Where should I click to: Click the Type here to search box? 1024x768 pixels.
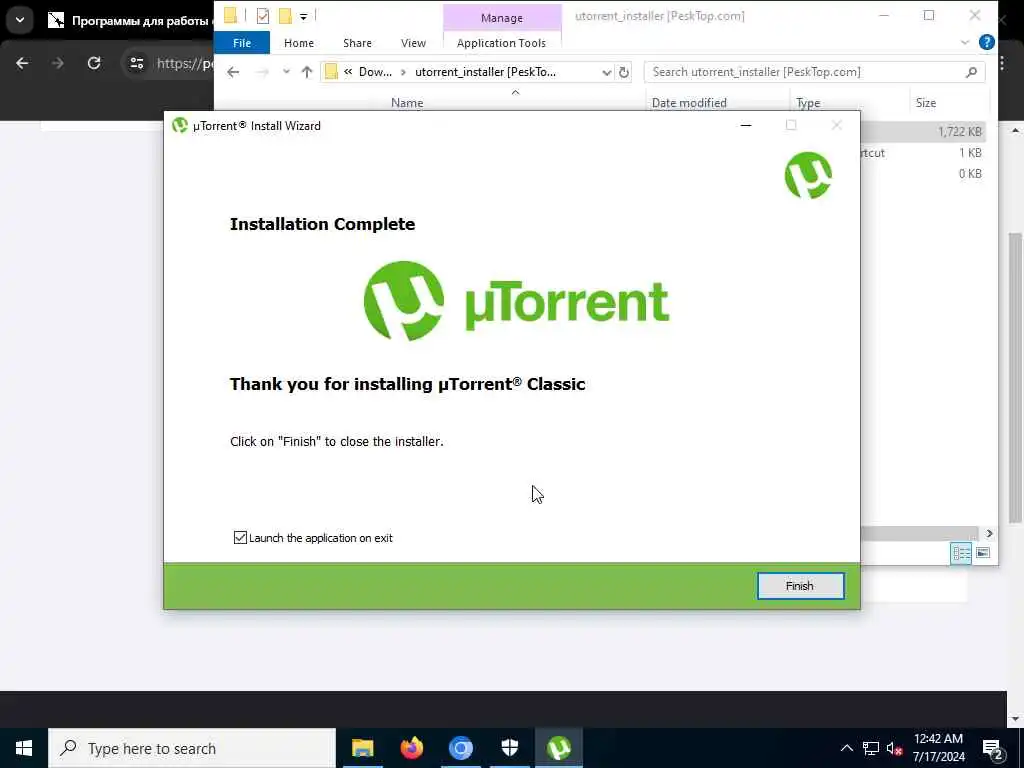tap(192, 748)
